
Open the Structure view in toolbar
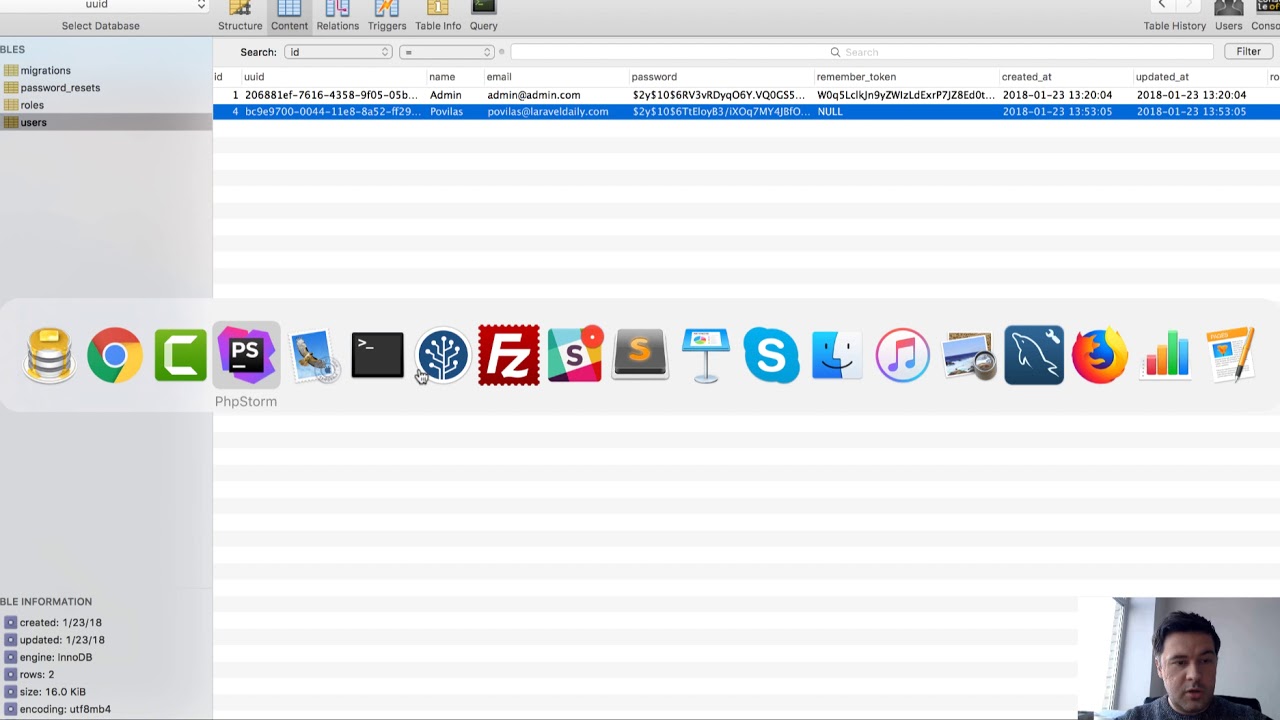[x=240, y=16]
